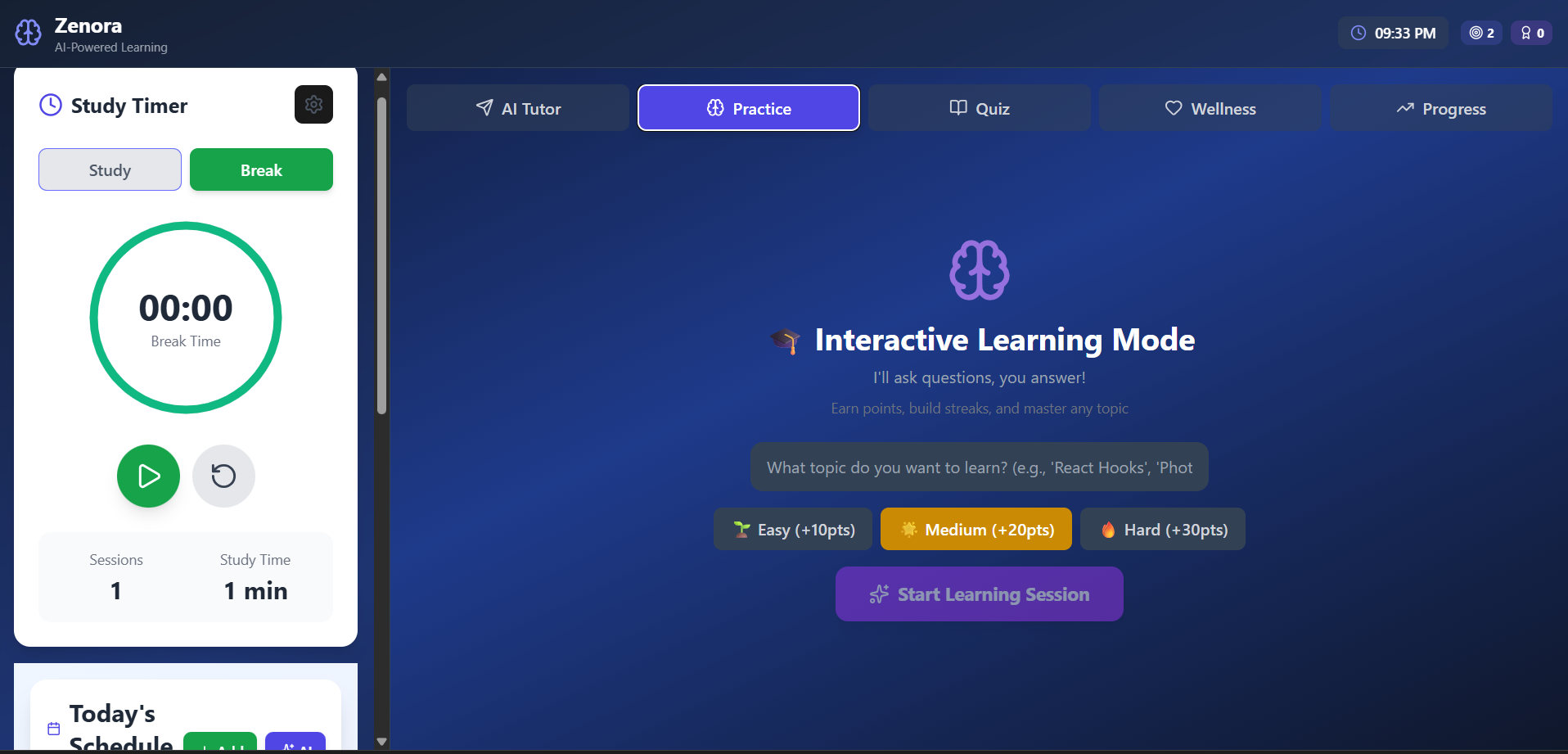This screenshot has width=1568, height=754.
Task: Click the 'Interactive Learning Mode' heading
Action: pyautogui.click(x=1005, y=340)
